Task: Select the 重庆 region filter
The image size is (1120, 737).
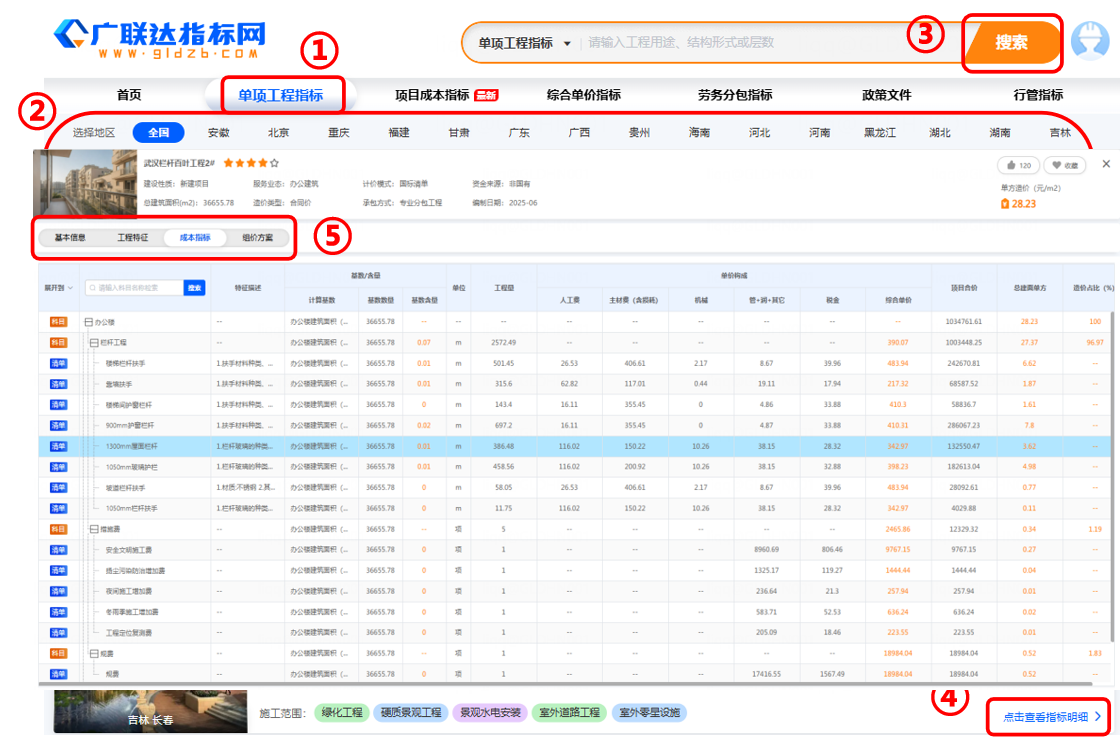Action: (x=339, y=133)
